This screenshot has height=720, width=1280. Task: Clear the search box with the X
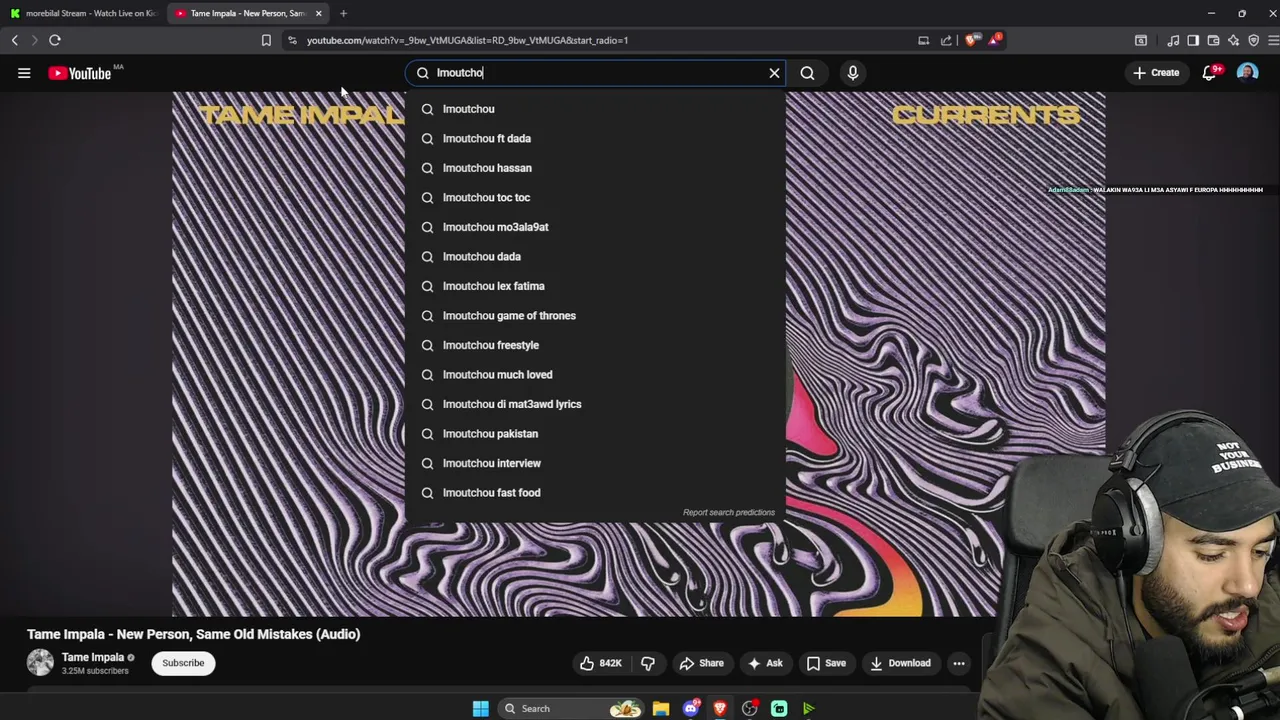[x=774, y=73]
